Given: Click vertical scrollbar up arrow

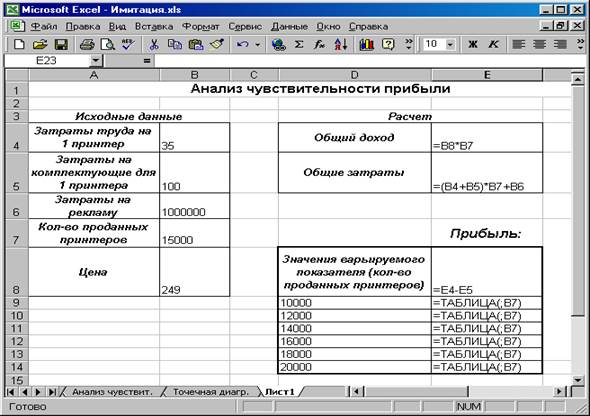Looking at the screenshot, I should click(x=578, y=78).
